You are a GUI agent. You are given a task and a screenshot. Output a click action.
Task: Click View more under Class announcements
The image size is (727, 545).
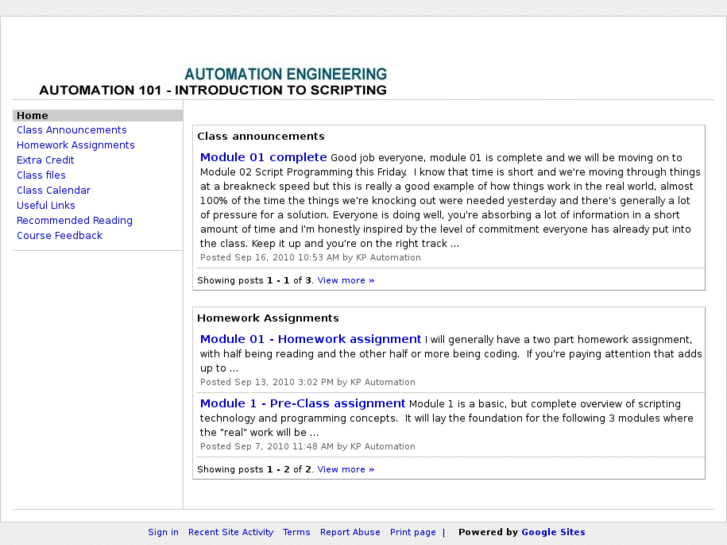[x=346, y=281]
